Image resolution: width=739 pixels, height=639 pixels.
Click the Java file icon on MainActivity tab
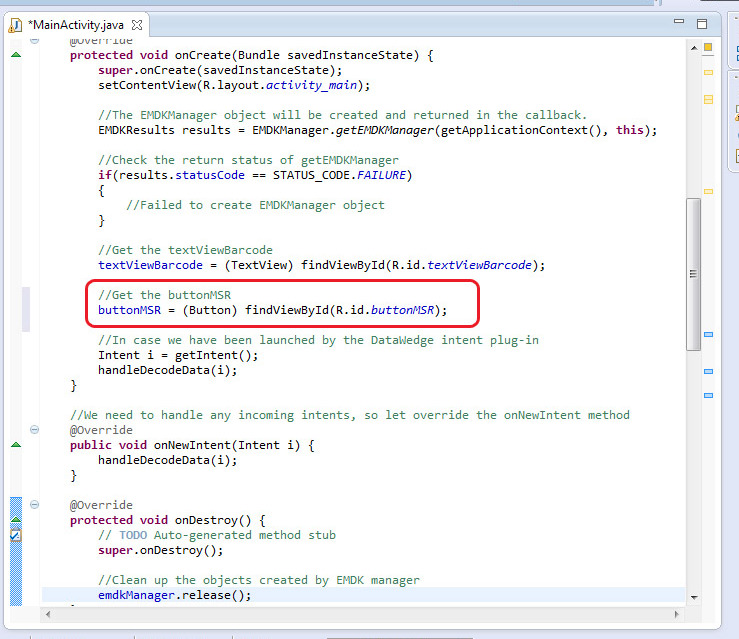pos(16,24)
